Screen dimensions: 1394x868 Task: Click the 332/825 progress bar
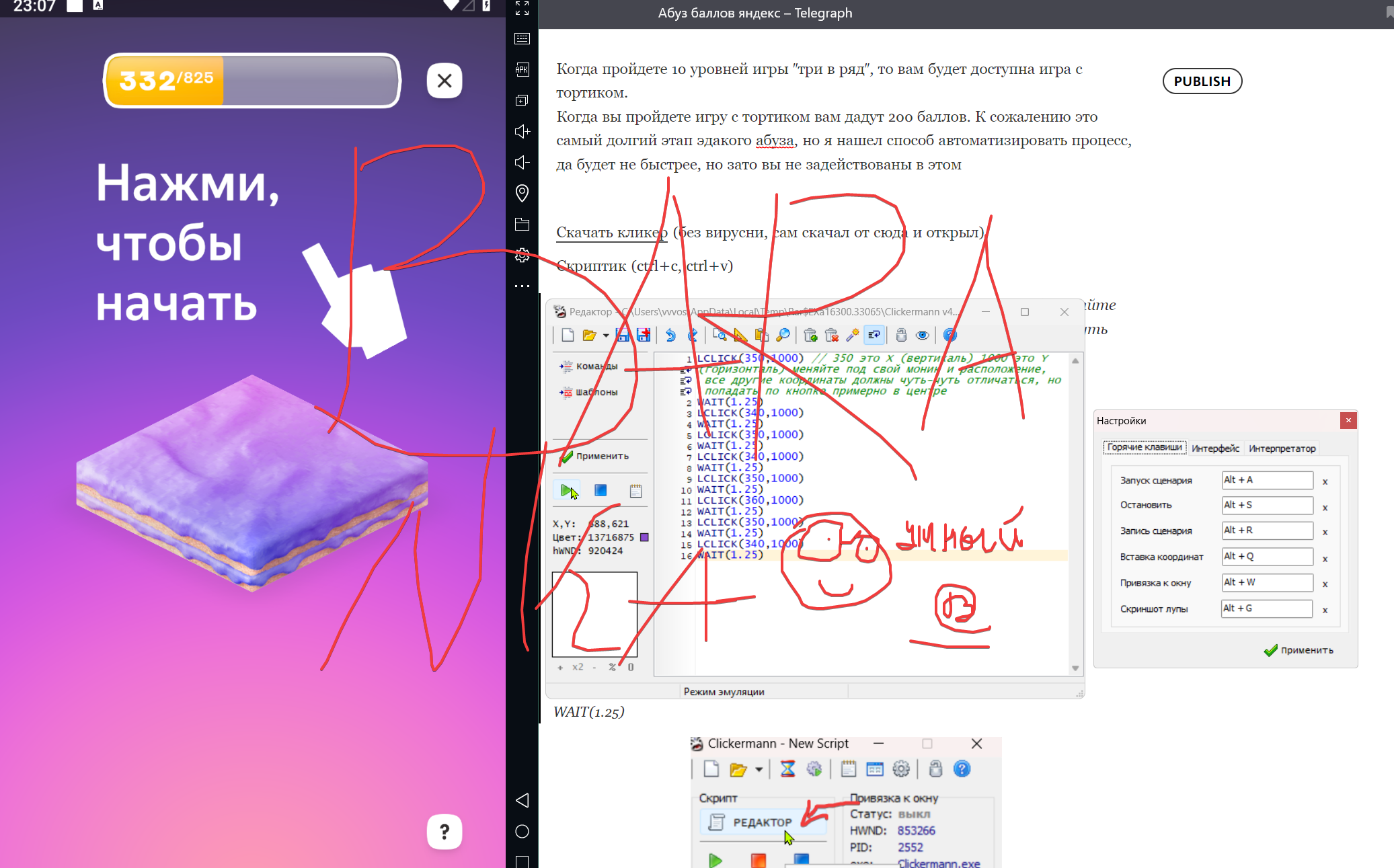pos(253,81)
